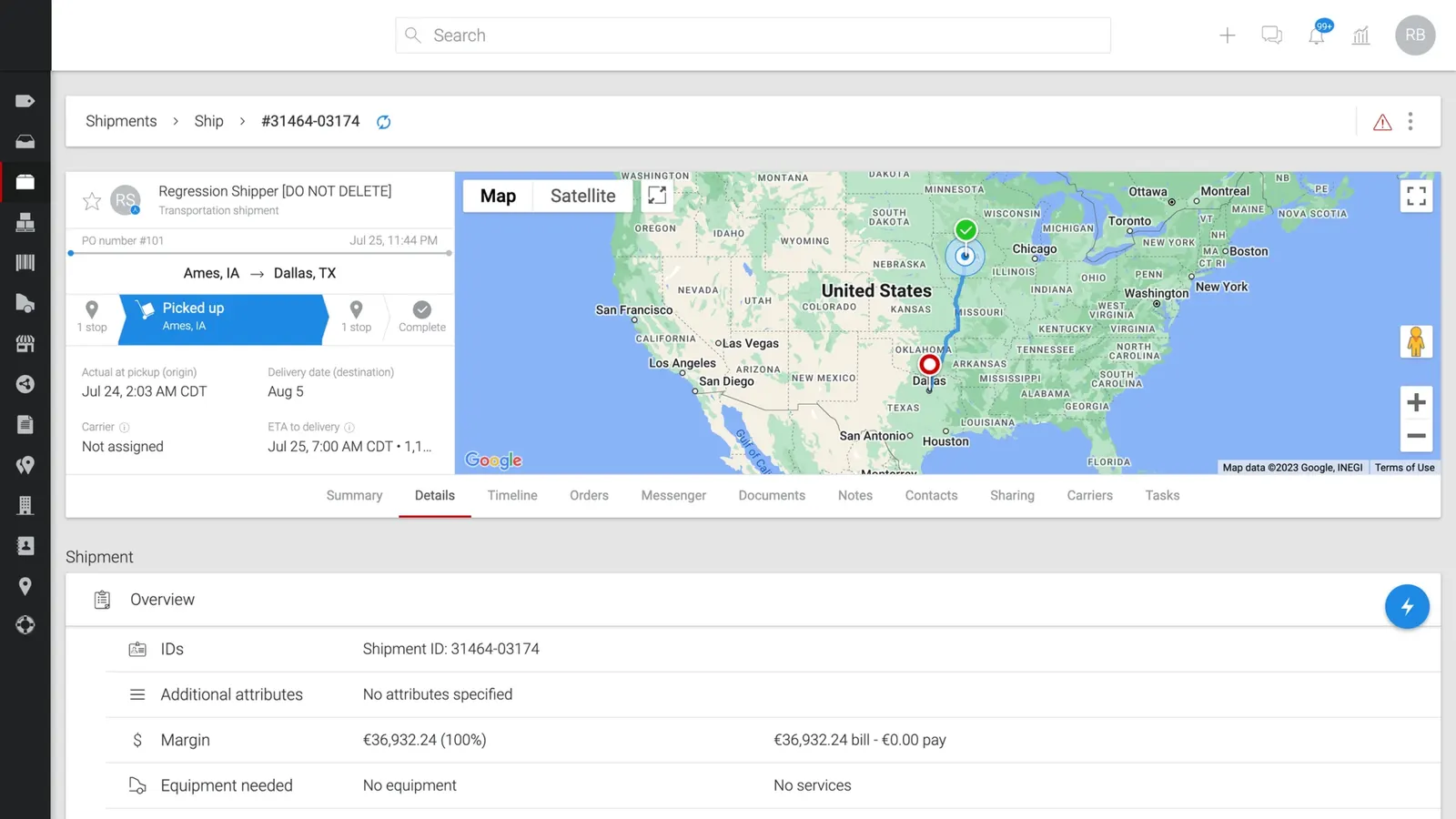Zoom out on the map
This screenshot has height=819, width=1456.
tap(1416, 436)
